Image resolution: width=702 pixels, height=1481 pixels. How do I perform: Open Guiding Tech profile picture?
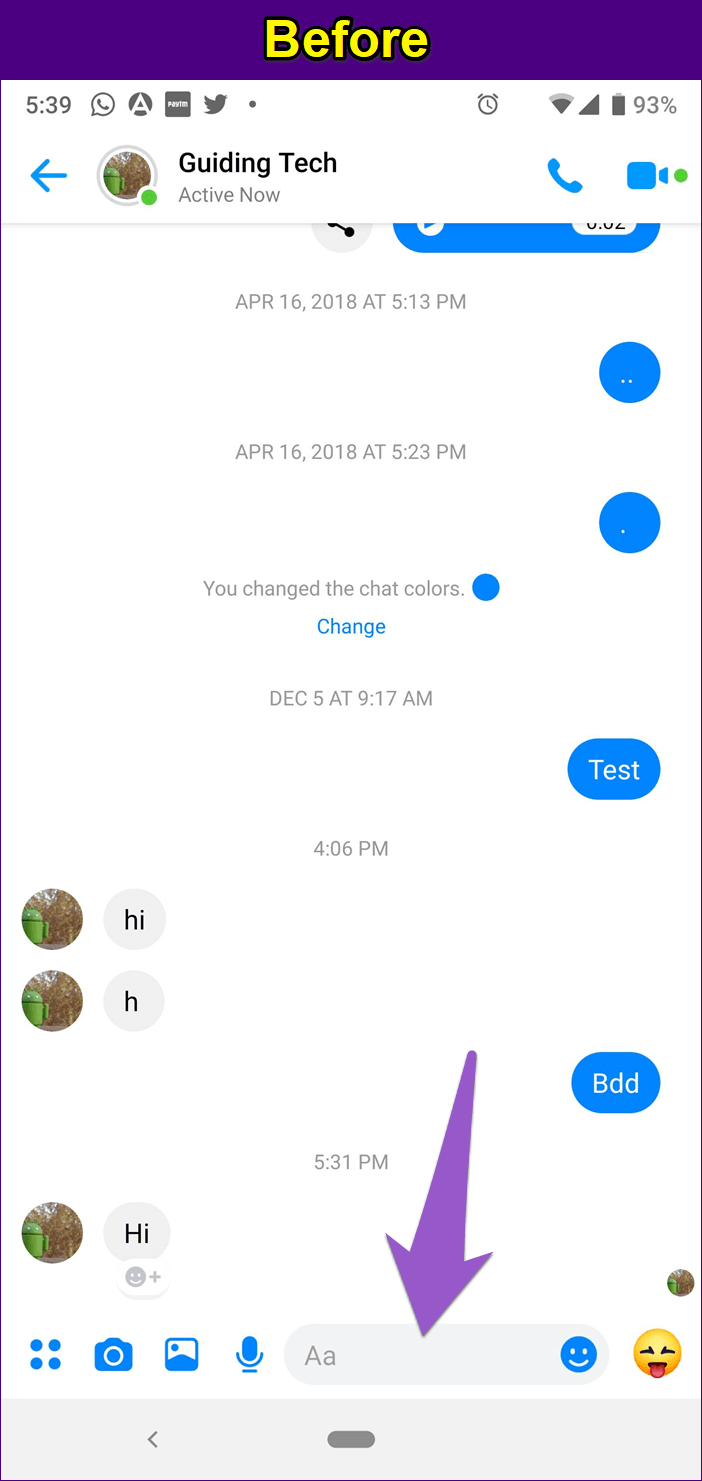pos(127,175)
